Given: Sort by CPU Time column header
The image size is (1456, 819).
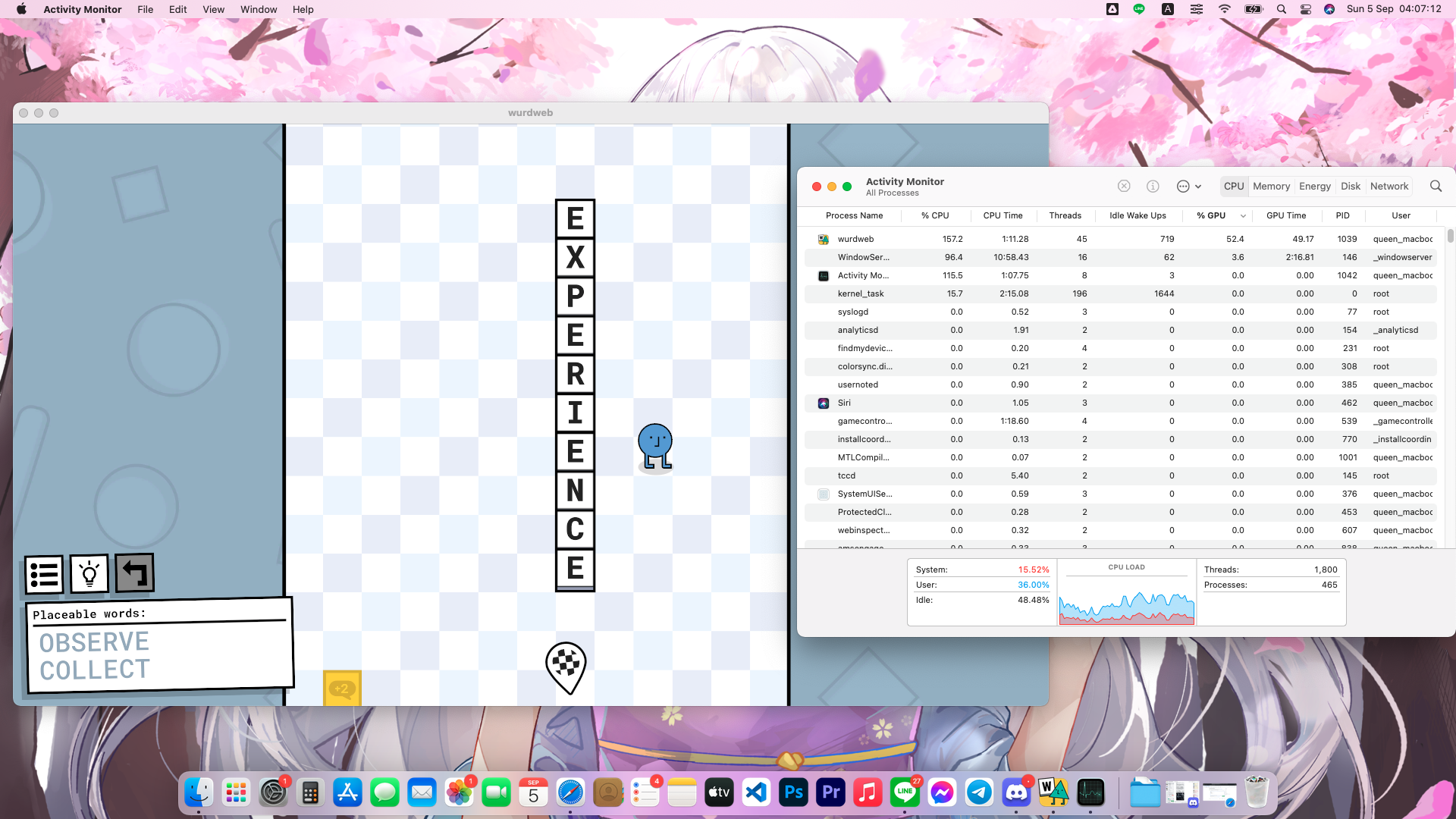Looking at the screenshot, I should [1003, 215].
